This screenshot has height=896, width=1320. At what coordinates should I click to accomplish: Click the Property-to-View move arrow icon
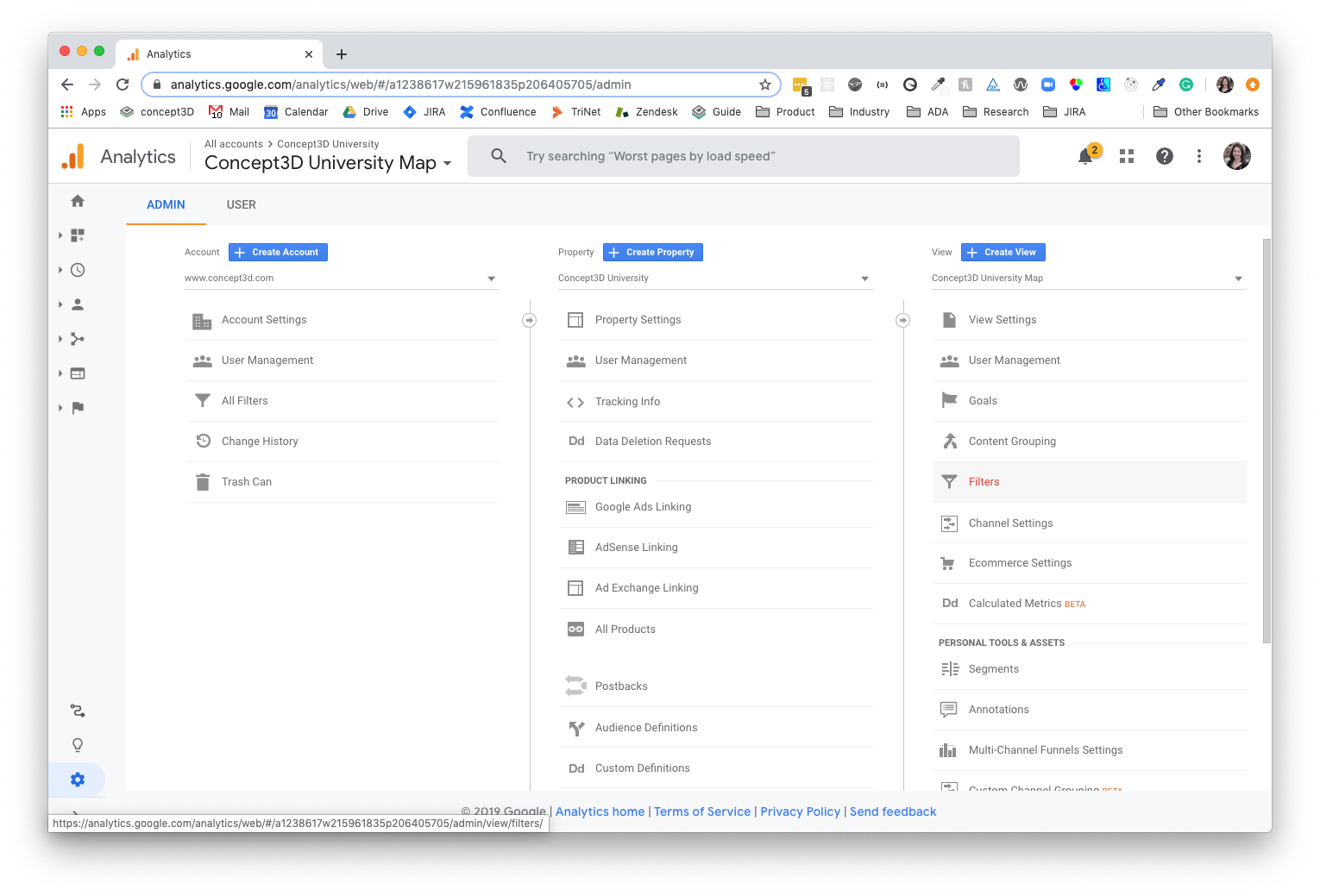tap(903, 320)
